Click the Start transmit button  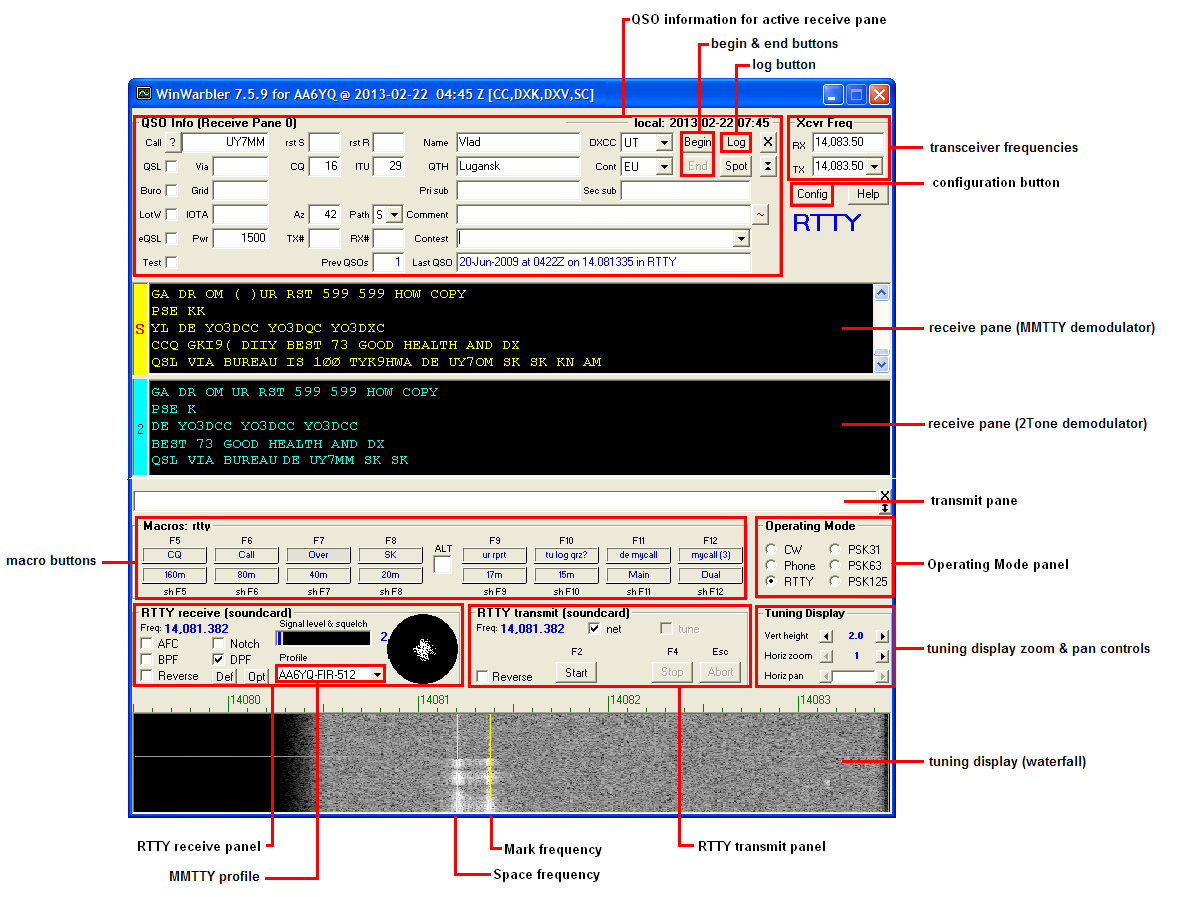pyautogui.click(x=576, y=673)
